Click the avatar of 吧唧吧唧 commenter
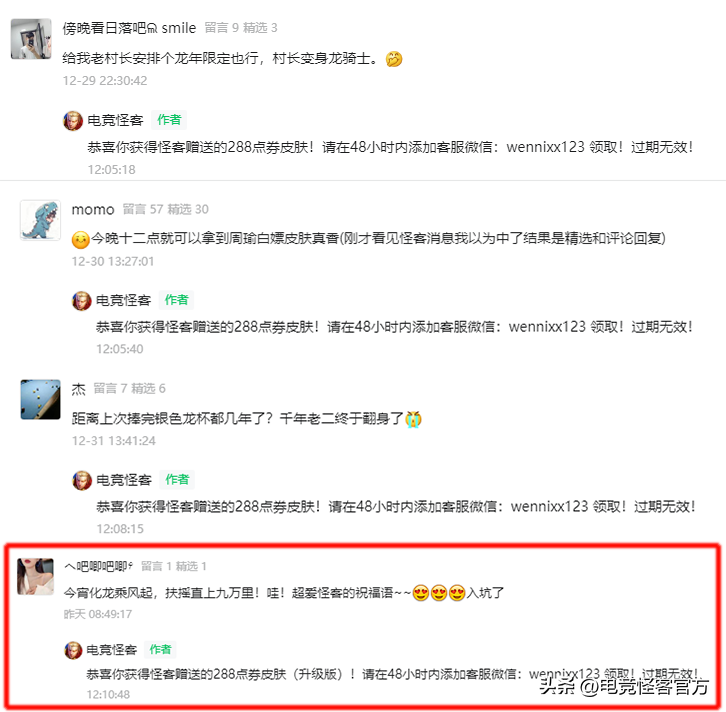Viewport: 726px width, 712px height. [x=35, y=576]
